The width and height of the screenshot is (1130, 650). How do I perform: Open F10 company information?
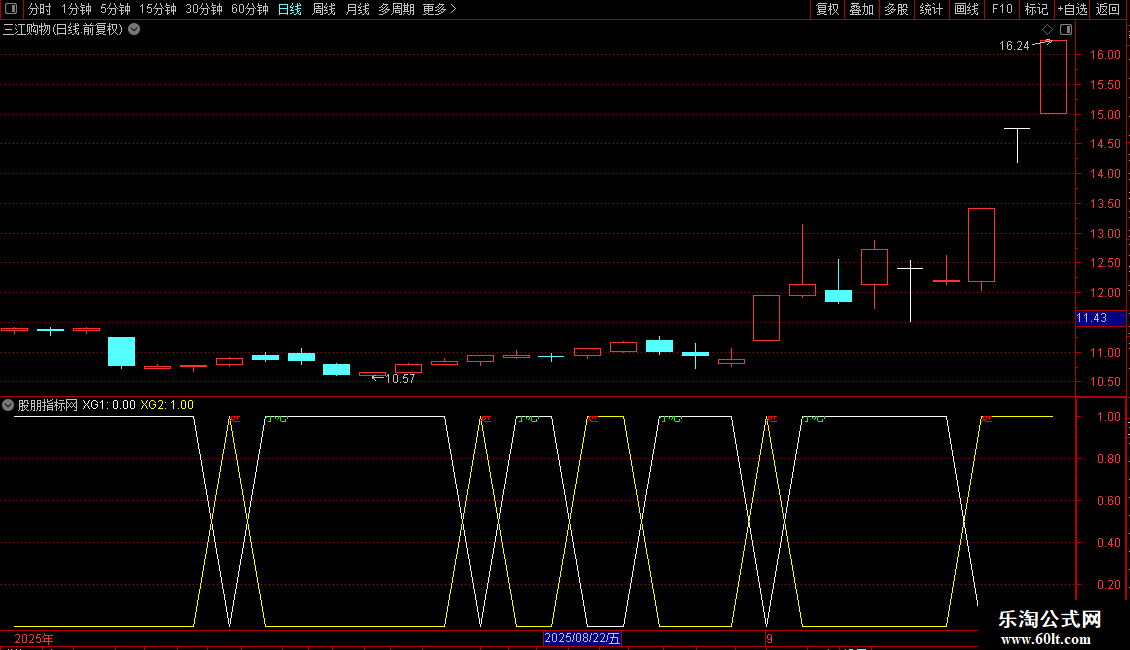tap(1002, 9)
